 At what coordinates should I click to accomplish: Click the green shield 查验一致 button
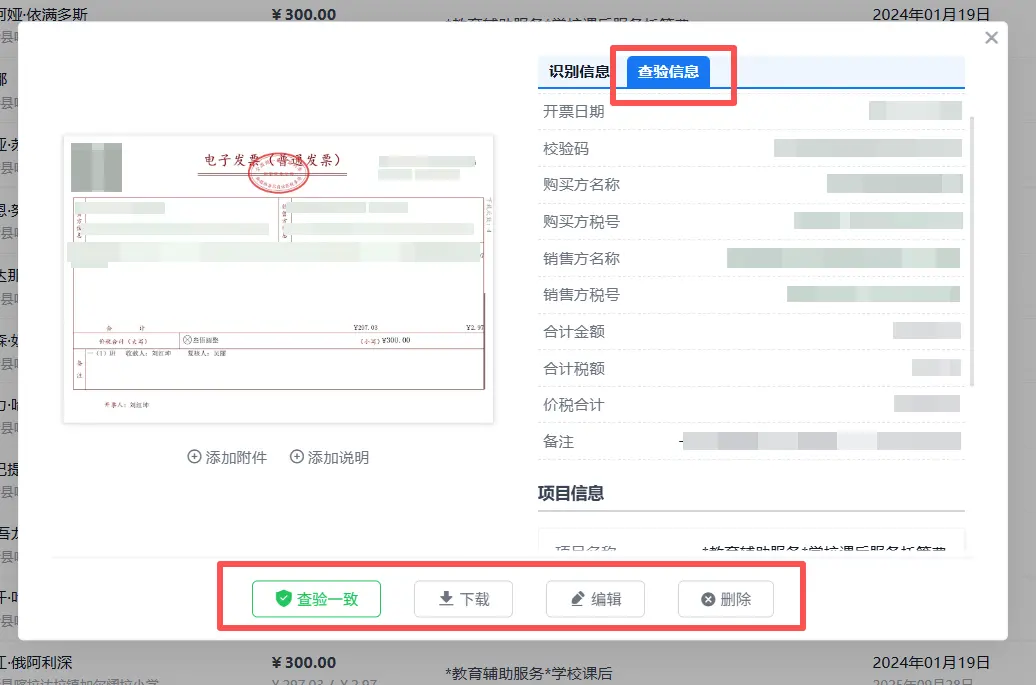317,599
